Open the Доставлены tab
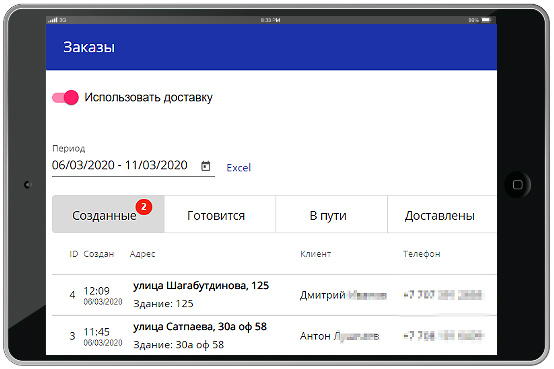This screenshot has width=554, height=369. [x=442, y=214]
